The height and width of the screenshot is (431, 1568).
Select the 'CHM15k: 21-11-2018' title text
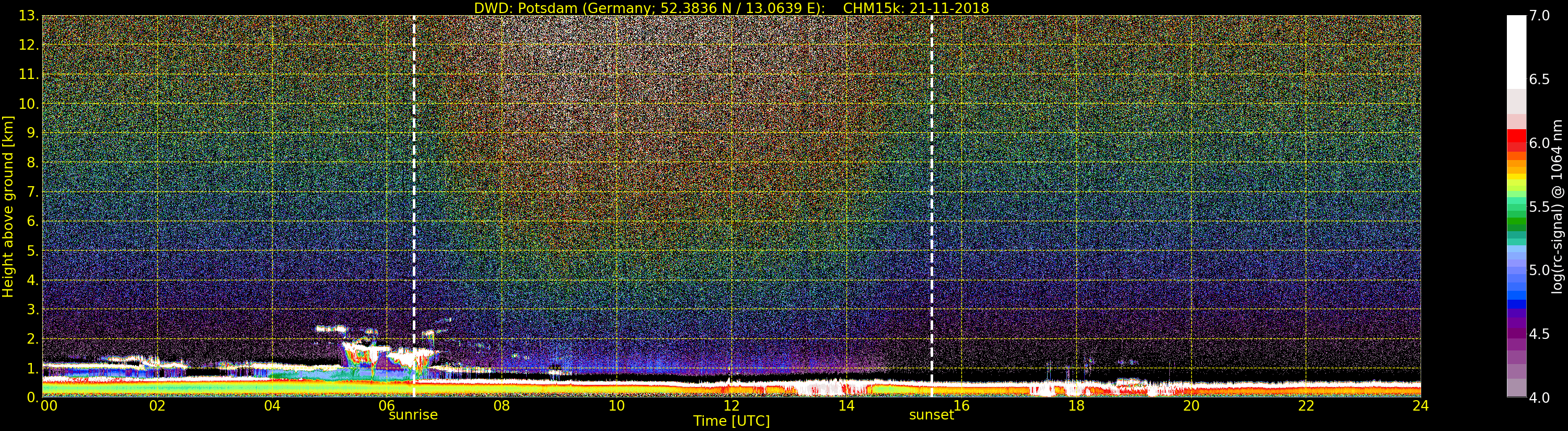[916, 8]
